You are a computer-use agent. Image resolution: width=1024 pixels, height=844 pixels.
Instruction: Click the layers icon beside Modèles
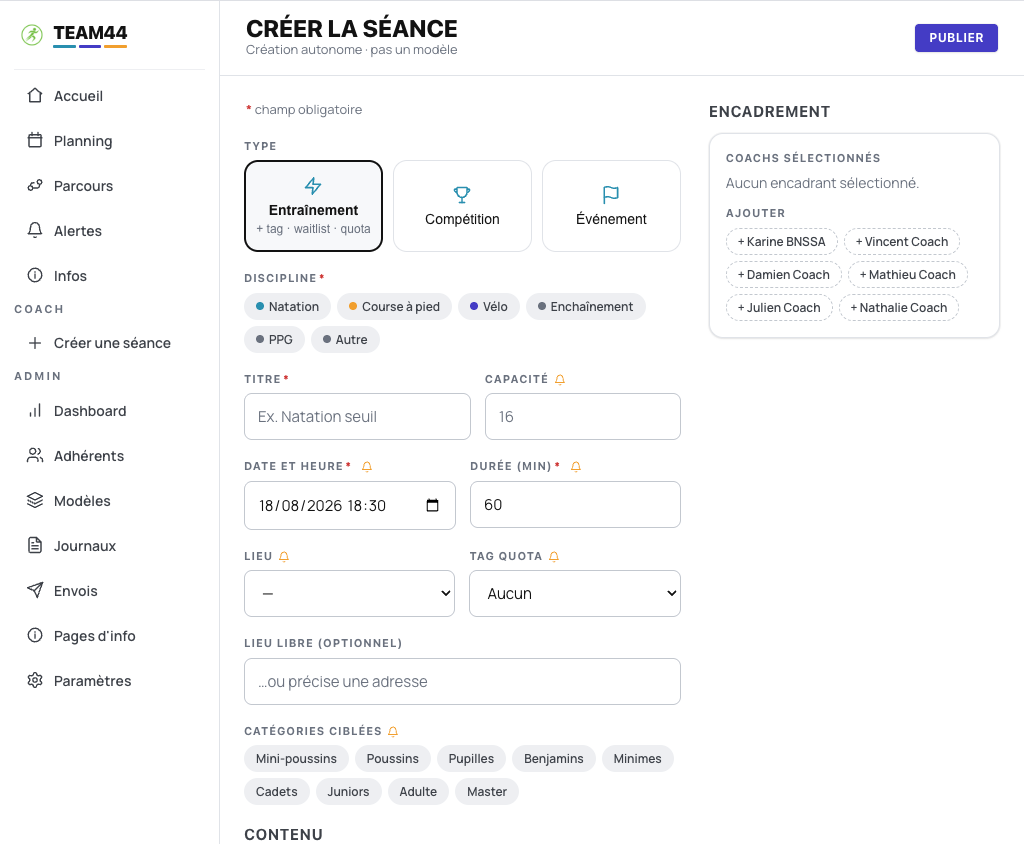[35, 500]
